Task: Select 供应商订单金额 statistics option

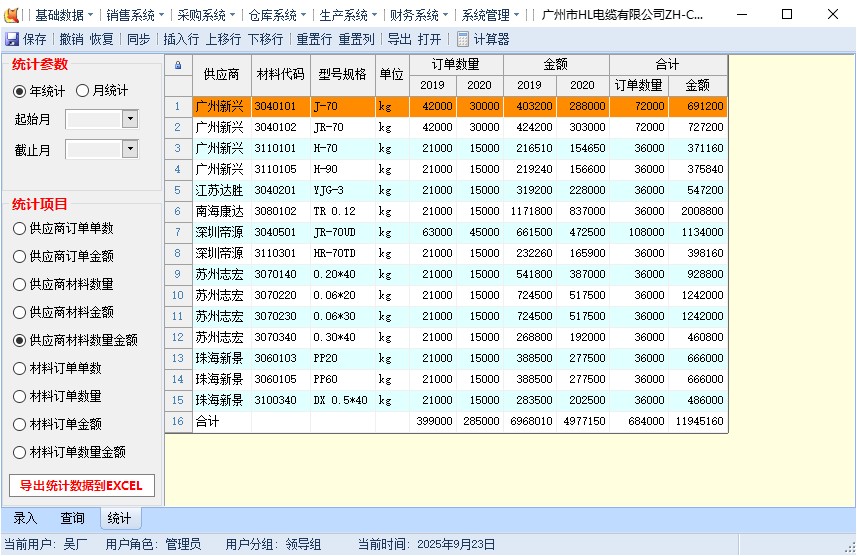Action: [20, 256]
